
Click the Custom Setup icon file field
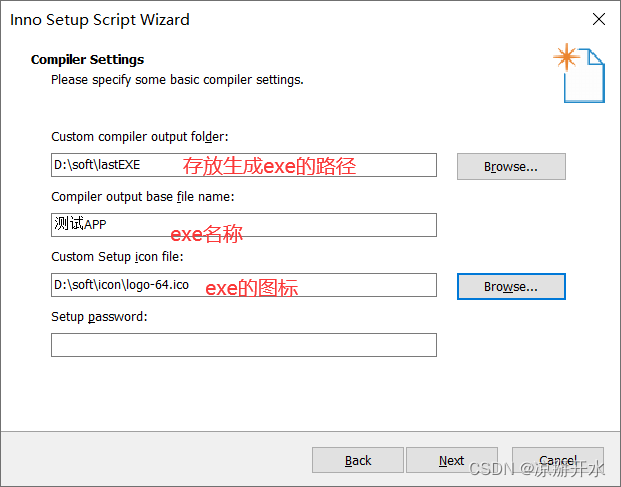(244, 285)
